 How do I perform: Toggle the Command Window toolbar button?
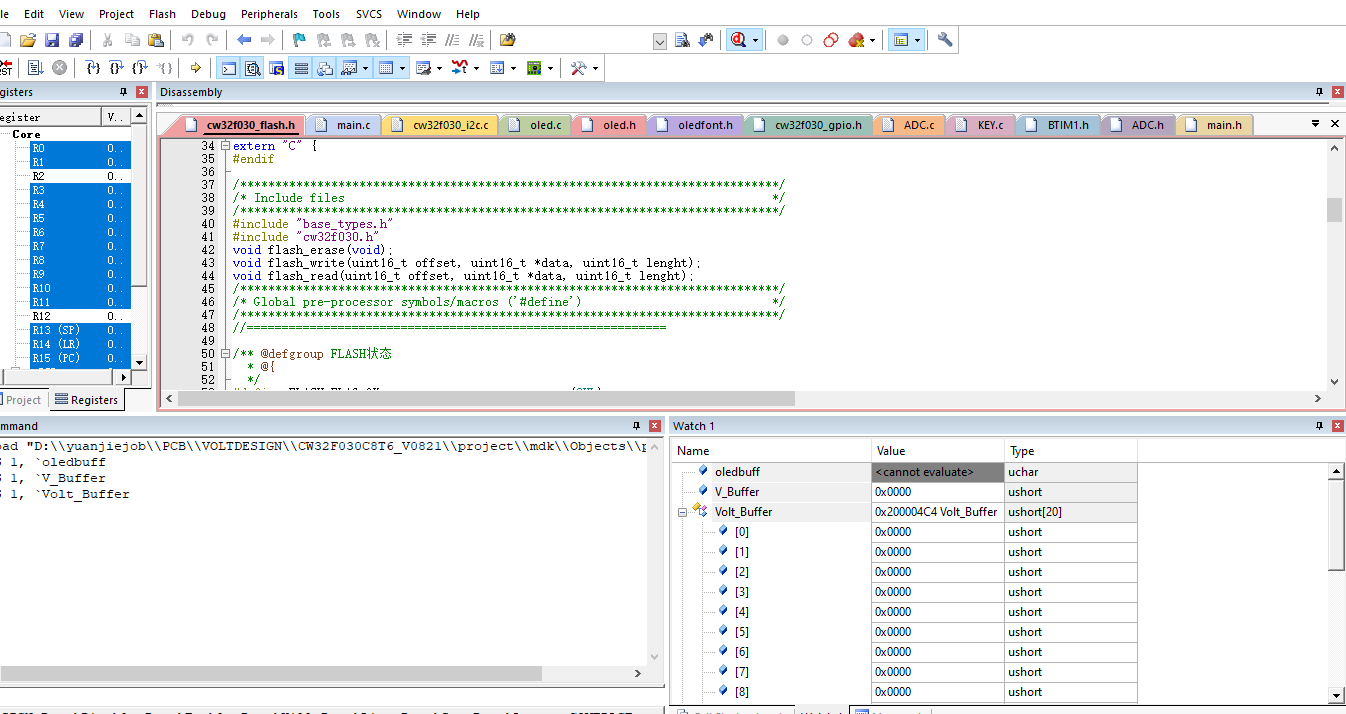[229, 68]
